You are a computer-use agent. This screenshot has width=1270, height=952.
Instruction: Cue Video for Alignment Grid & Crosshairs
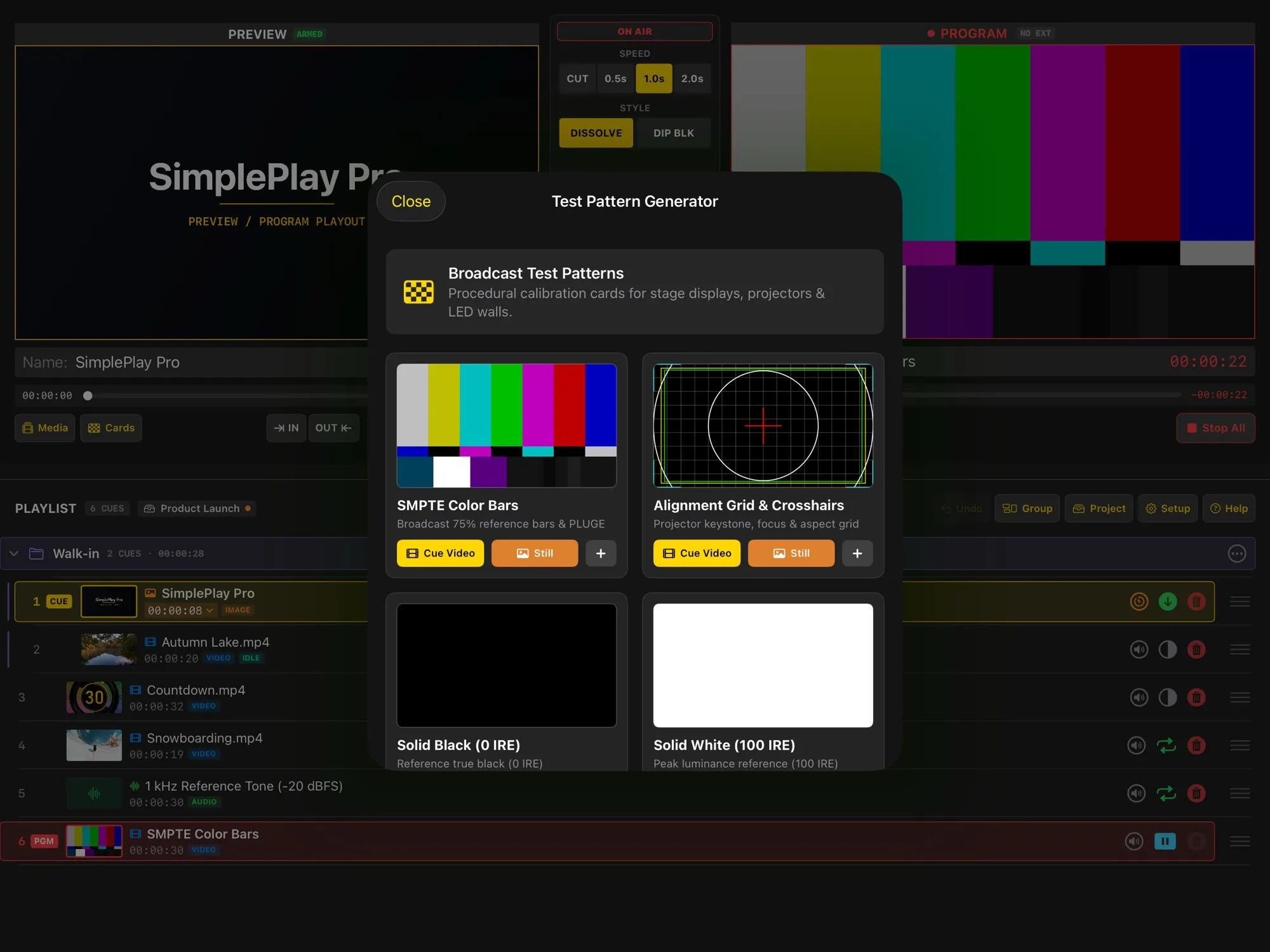[x=697, y=553]
